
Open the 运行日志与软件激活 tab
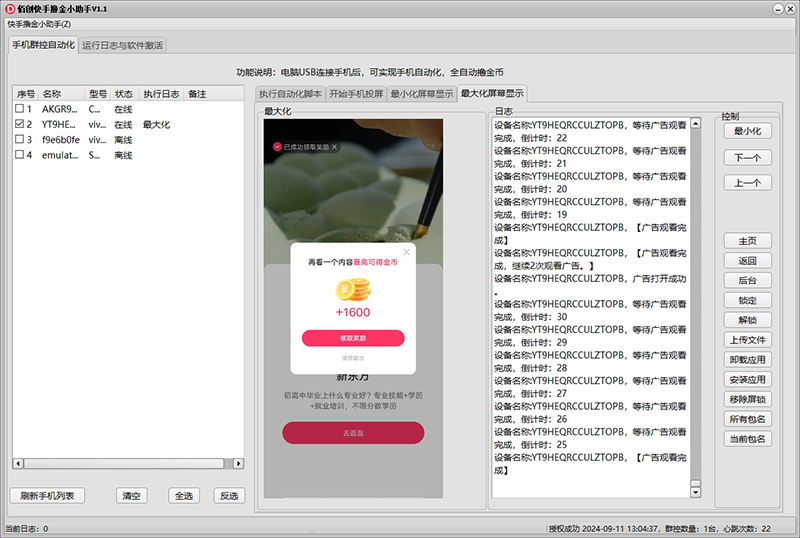pyautogui.click(x=122, y=45)
